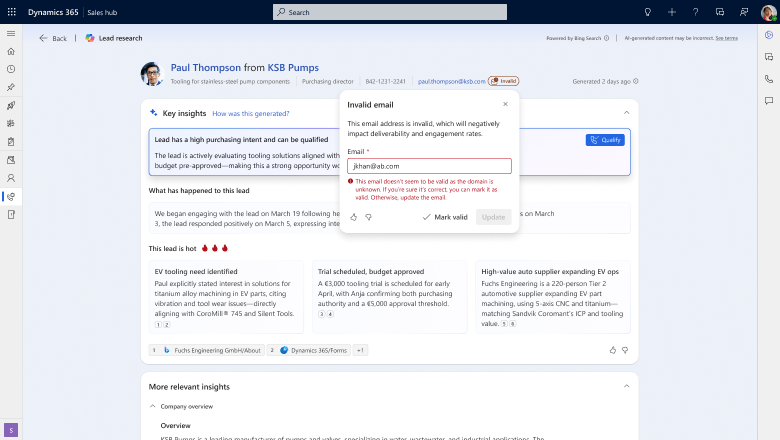Click the lightbulb icon in top bar
780x440 pixels.
[647, 12]
